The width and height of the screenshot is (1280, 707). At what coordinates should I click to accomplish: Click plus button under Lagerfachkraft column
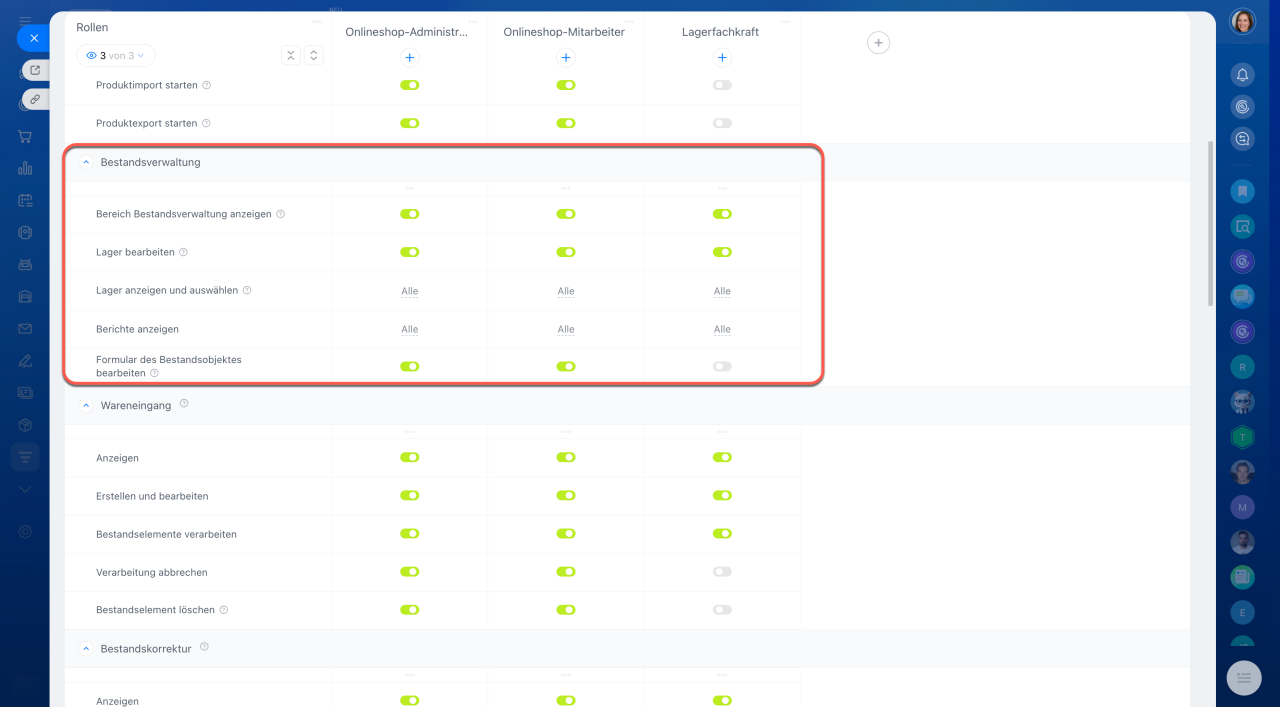point(722,58)
